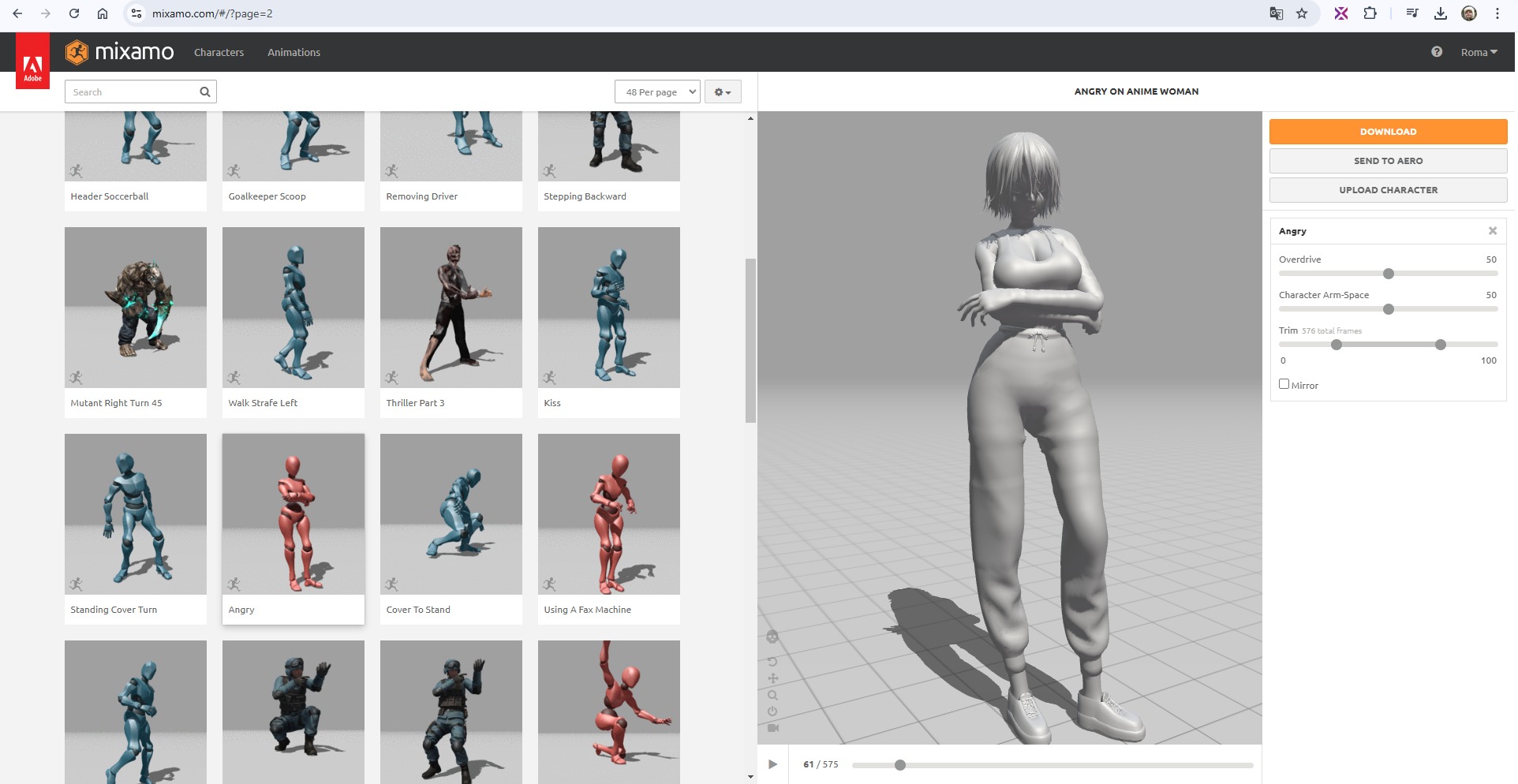This screenshot has height=784, width=1518.
Task: View site information icon in address bar
Action: 136,13
